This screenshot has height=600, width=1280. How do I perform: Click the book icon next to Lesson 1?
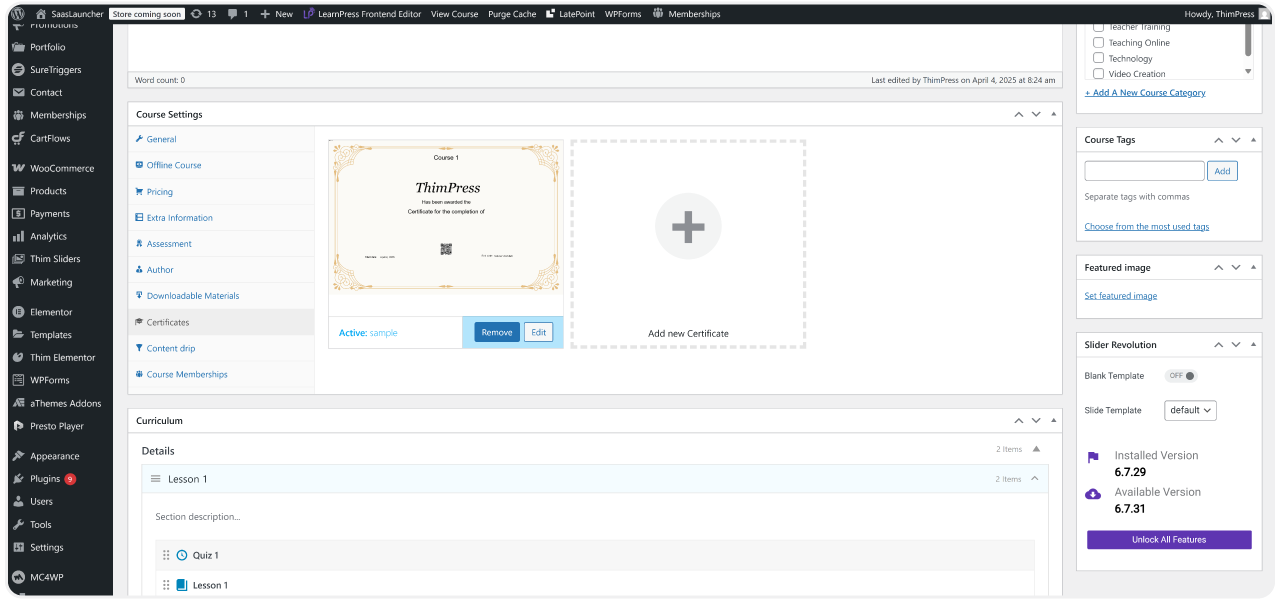[x=181, y=585]
